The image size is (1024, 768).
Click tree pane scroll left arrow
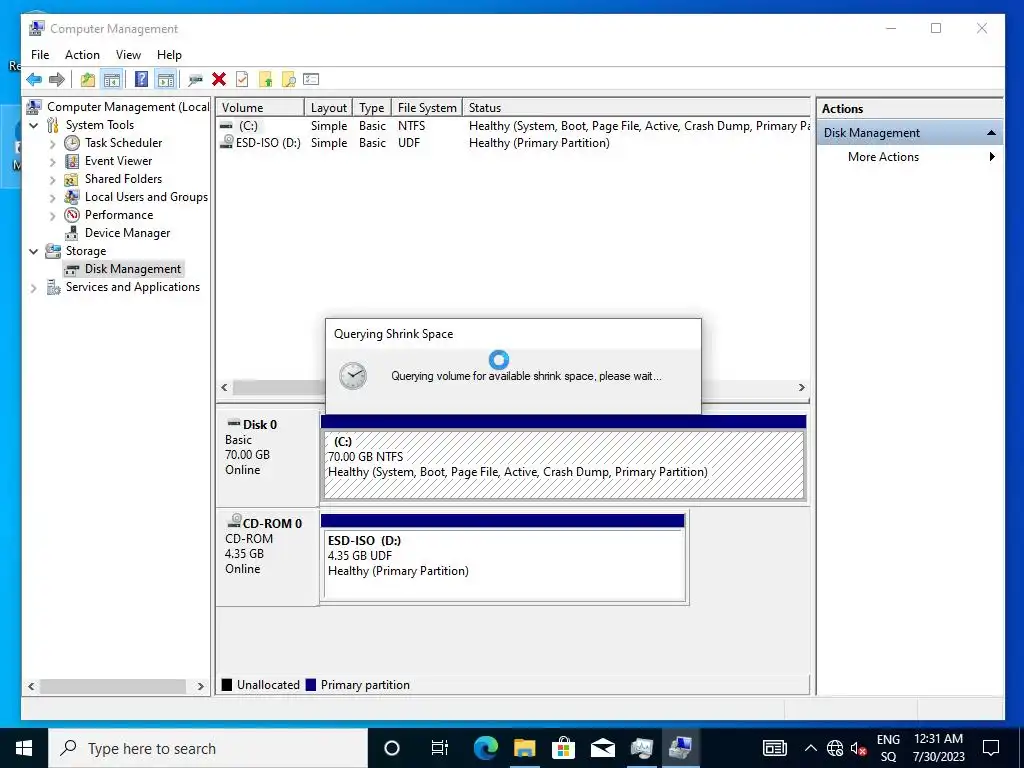31,686
